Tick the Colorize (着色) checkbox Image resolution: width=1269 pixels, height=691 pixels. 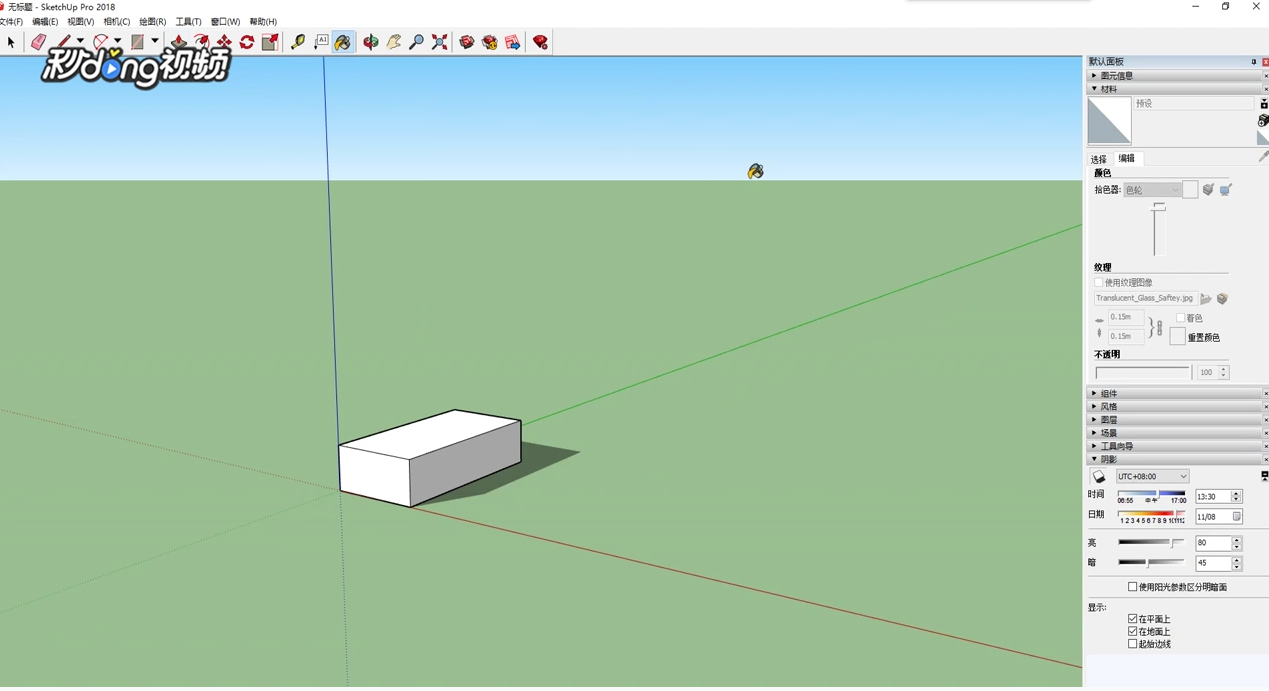tap(1180, 318)
